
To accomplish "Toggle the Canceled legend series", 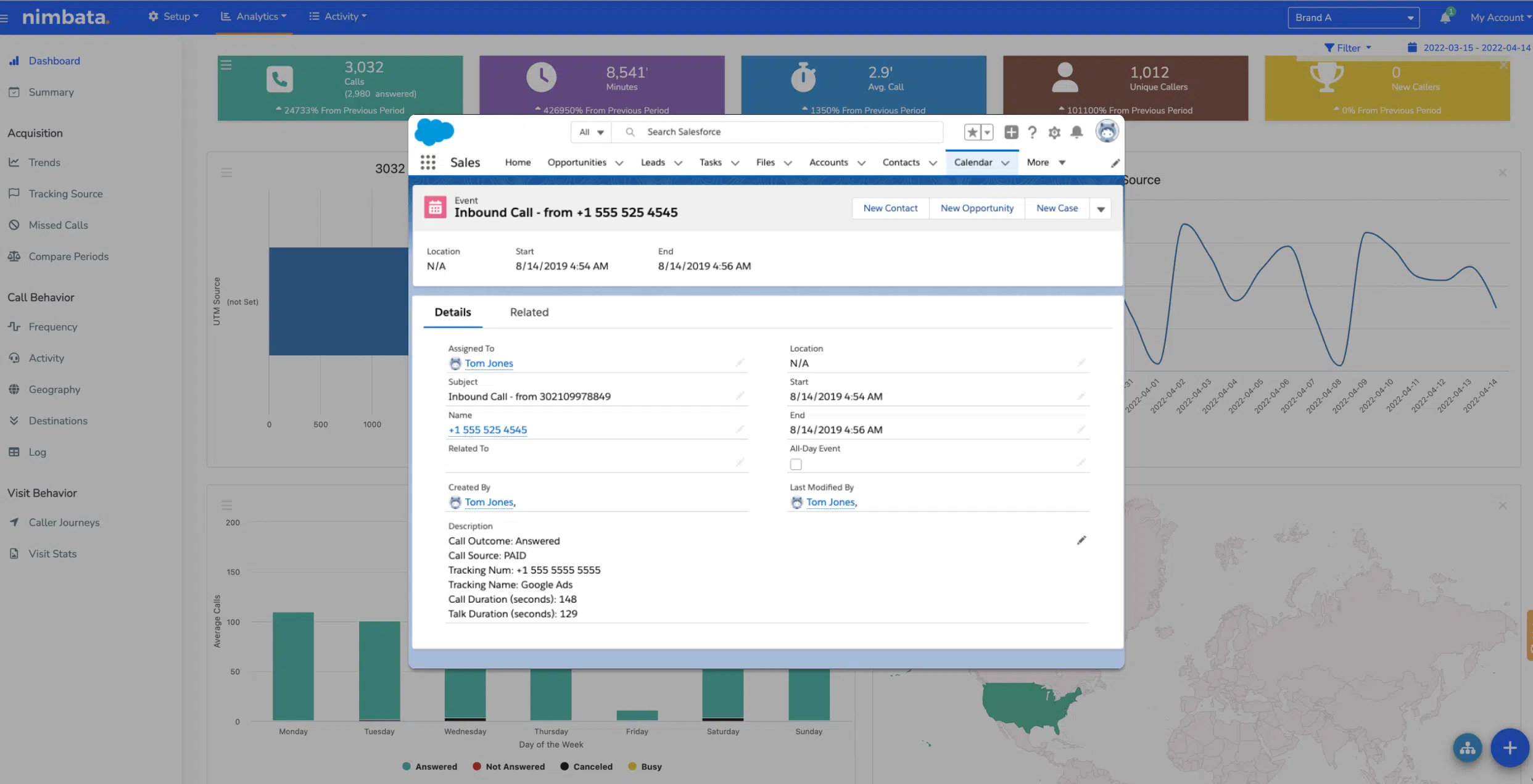I will click(586, 767).
